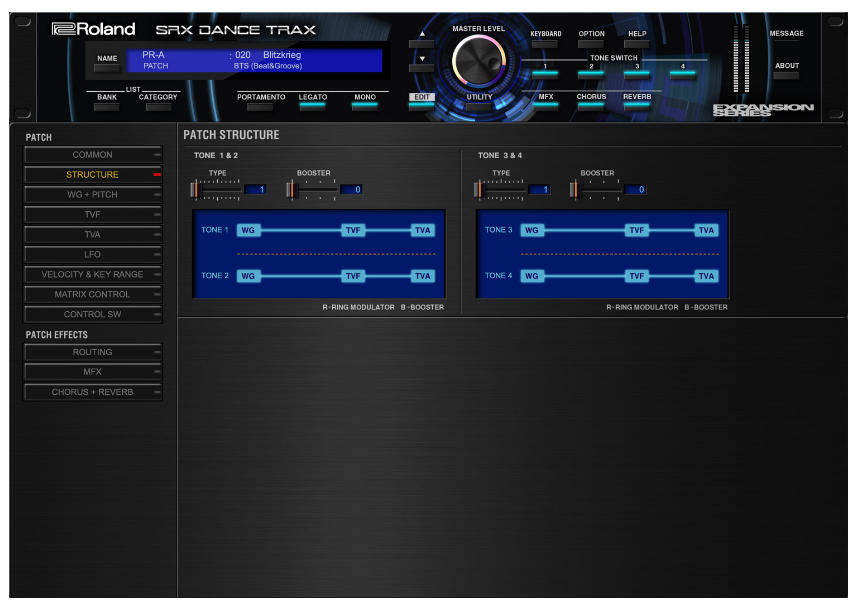Open the NAME button in patch display
Viewport: 858px width, 610px height.
click(107, 68)
